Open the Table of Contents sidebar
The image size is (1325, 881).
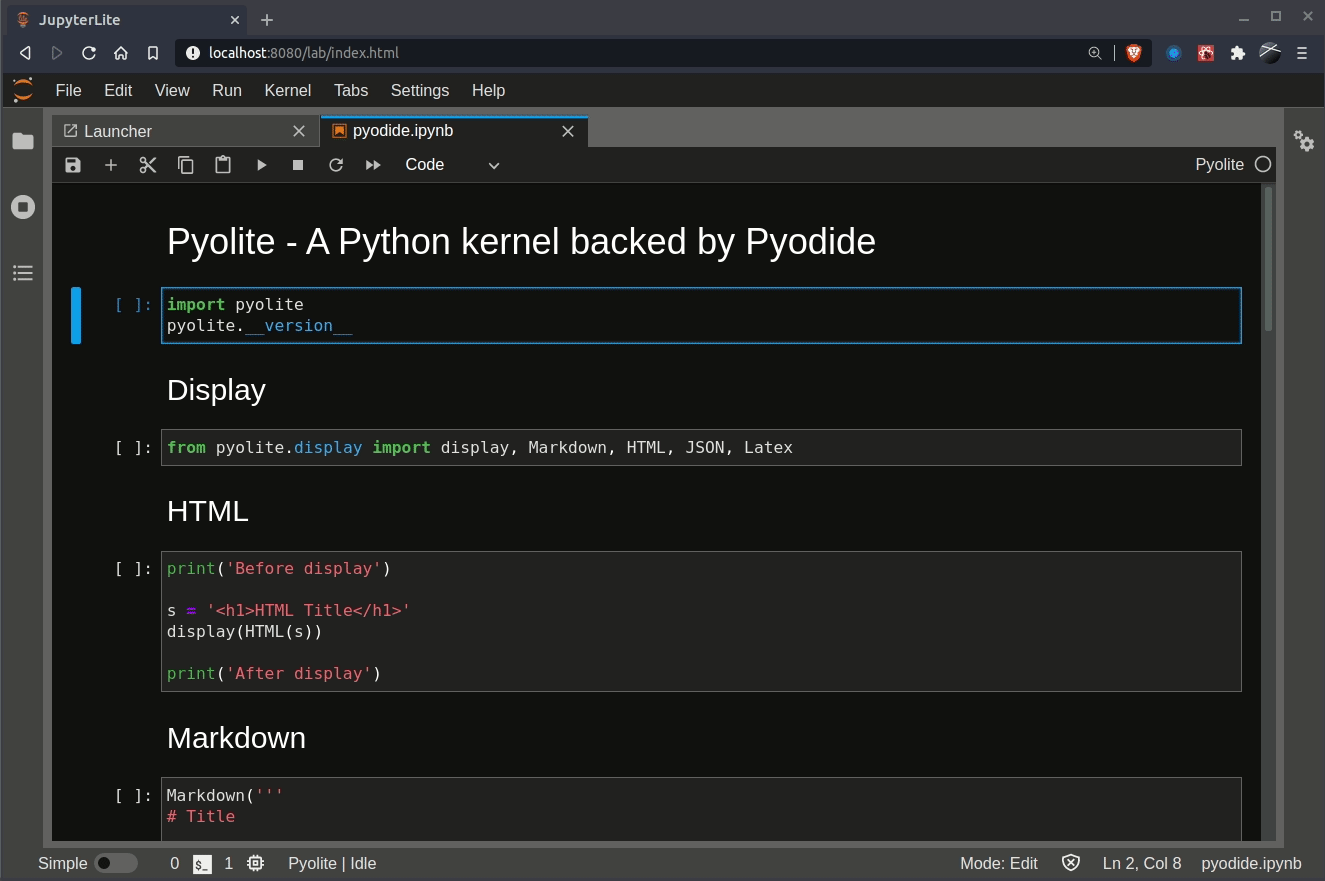(23, 273)
